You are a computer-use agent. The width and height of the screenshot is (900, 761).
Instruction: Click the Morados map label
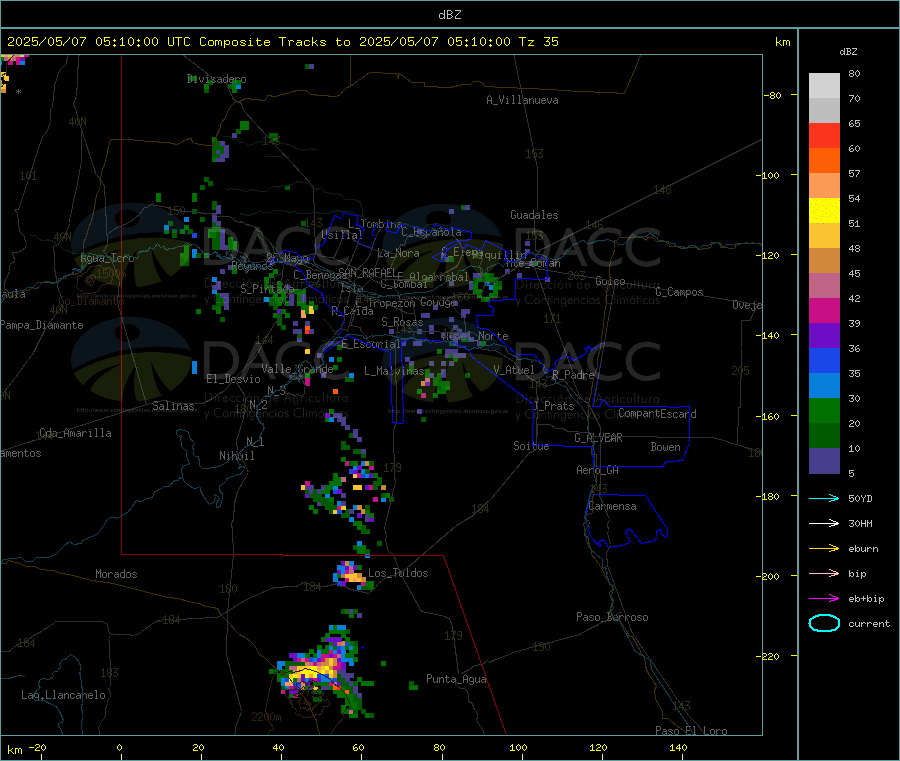[x=117, y=574]
